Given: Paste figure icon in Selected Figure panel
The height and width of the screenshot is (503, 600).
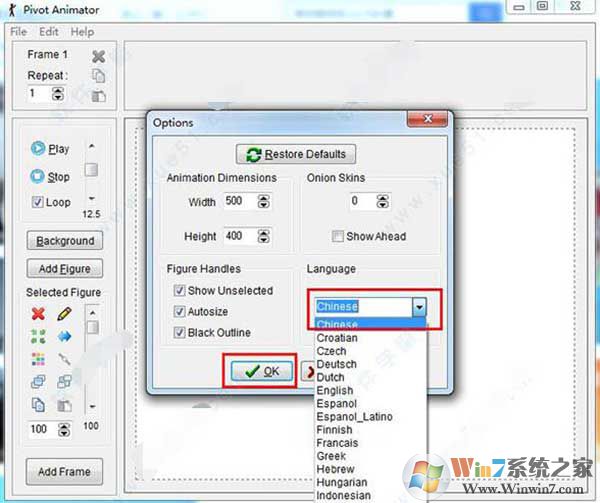Looking at the screenshot, I should point(64,405).
